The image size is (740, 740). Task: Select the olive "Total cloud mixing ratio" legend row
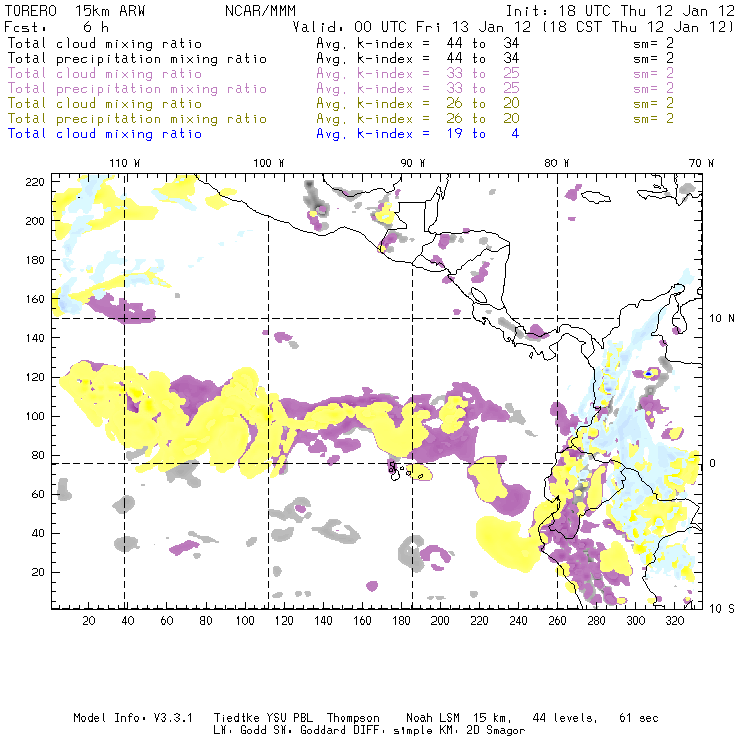tap(341, 103)
